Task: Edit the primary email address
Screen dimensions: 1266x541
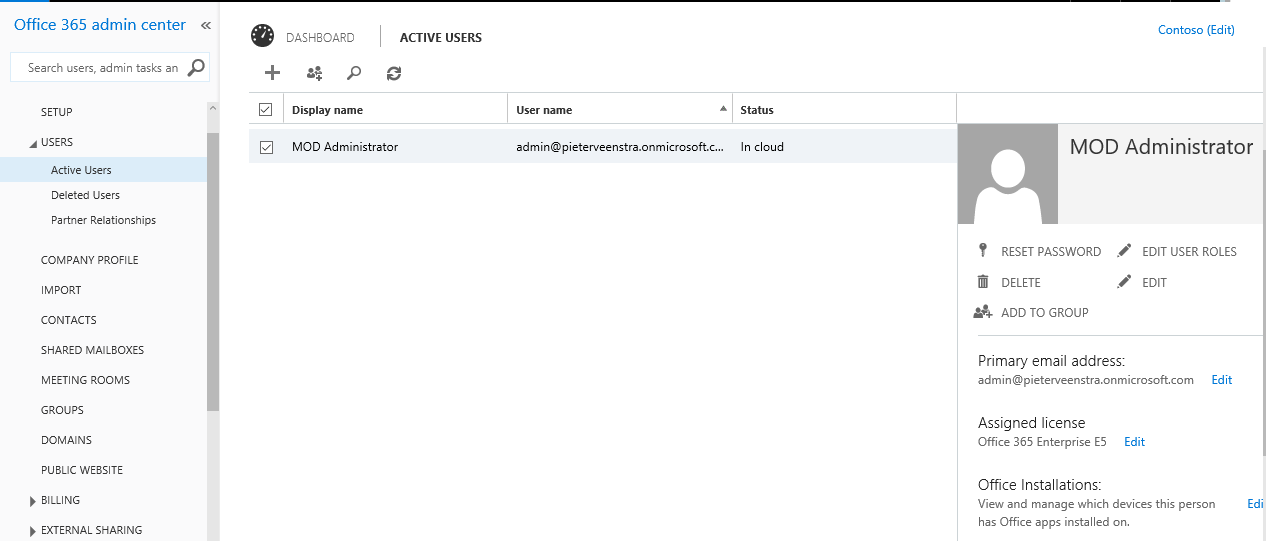Action: click(1222, 380)
